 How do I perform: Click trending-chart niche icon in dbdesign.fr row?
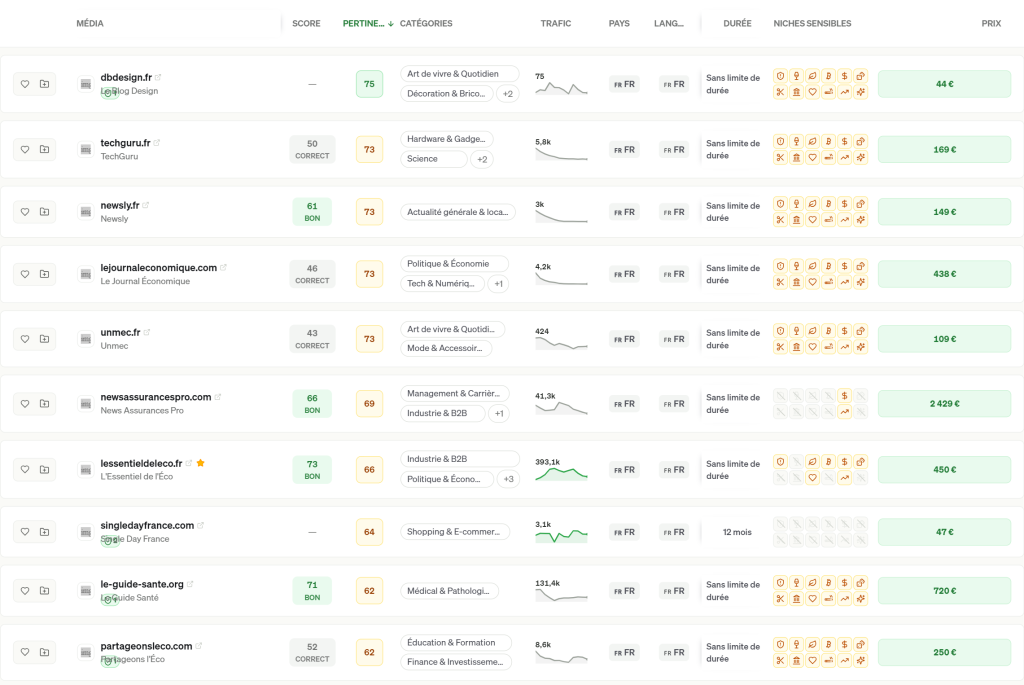[x=844, y=92]
